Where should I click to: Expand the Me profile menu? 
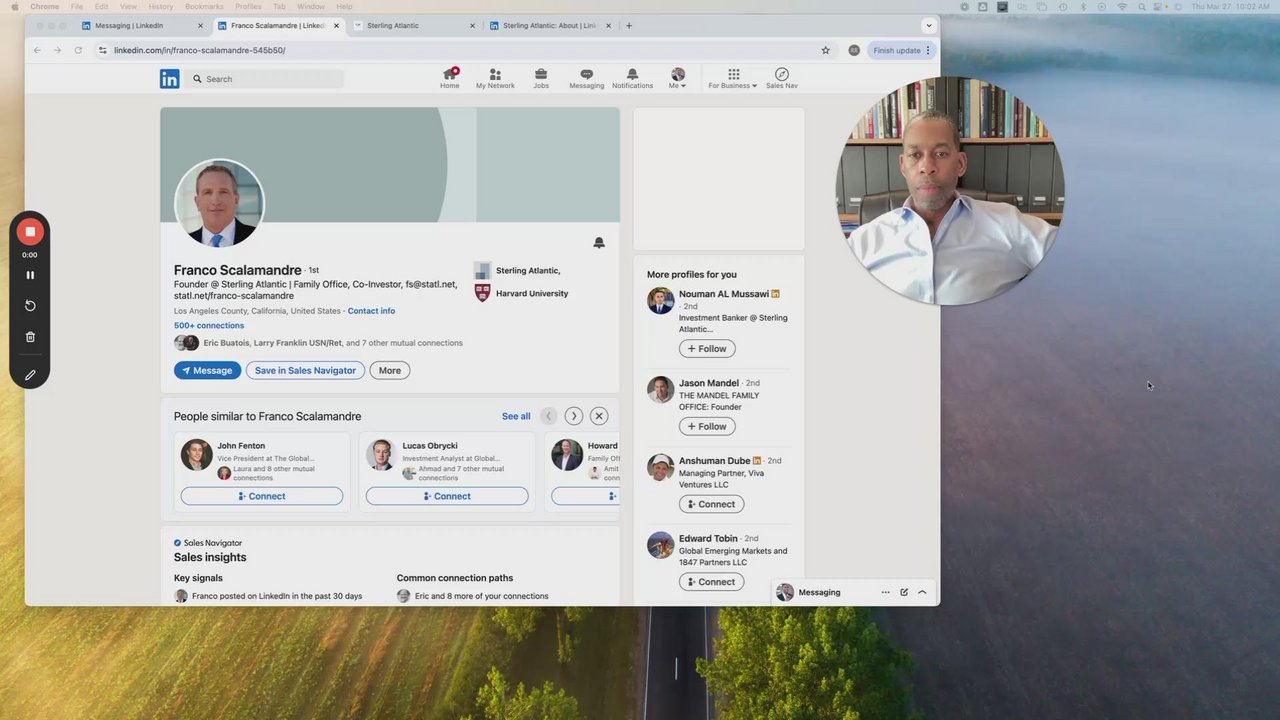(677, 78)
